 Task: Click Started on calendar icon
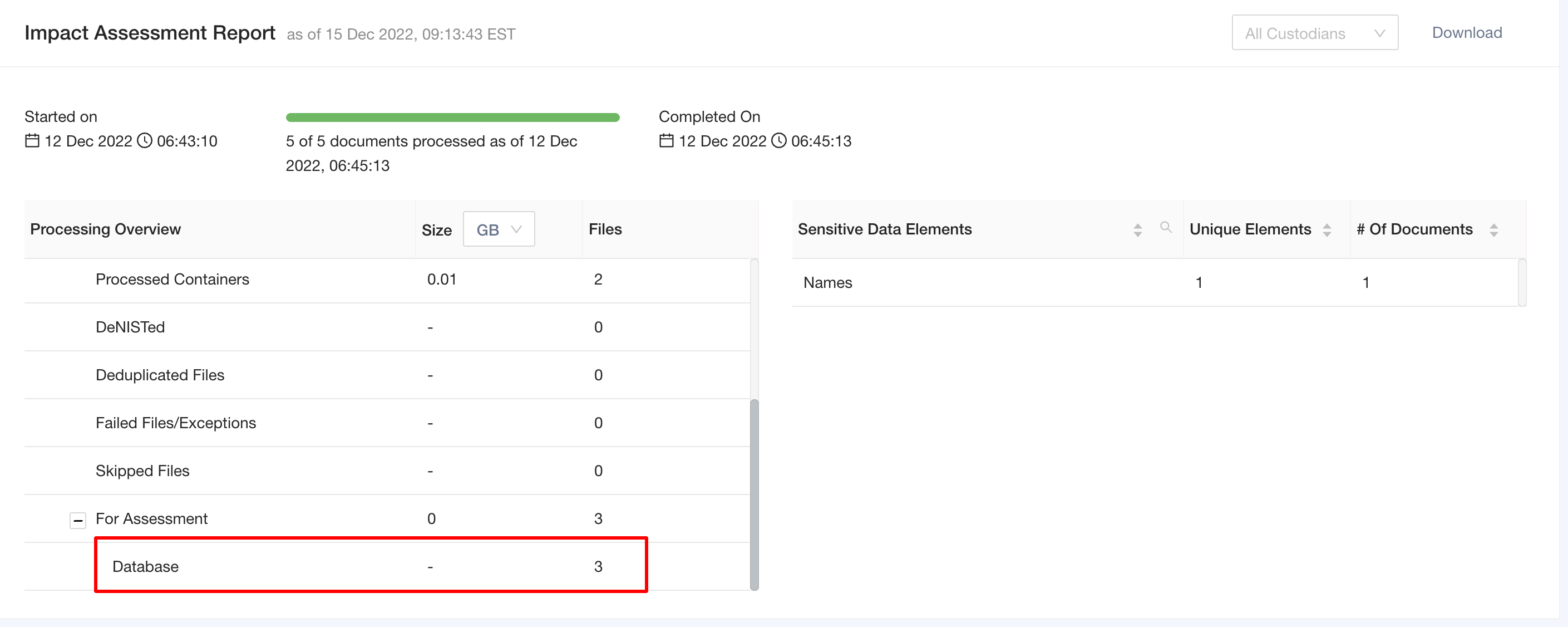tap(32, 141)
